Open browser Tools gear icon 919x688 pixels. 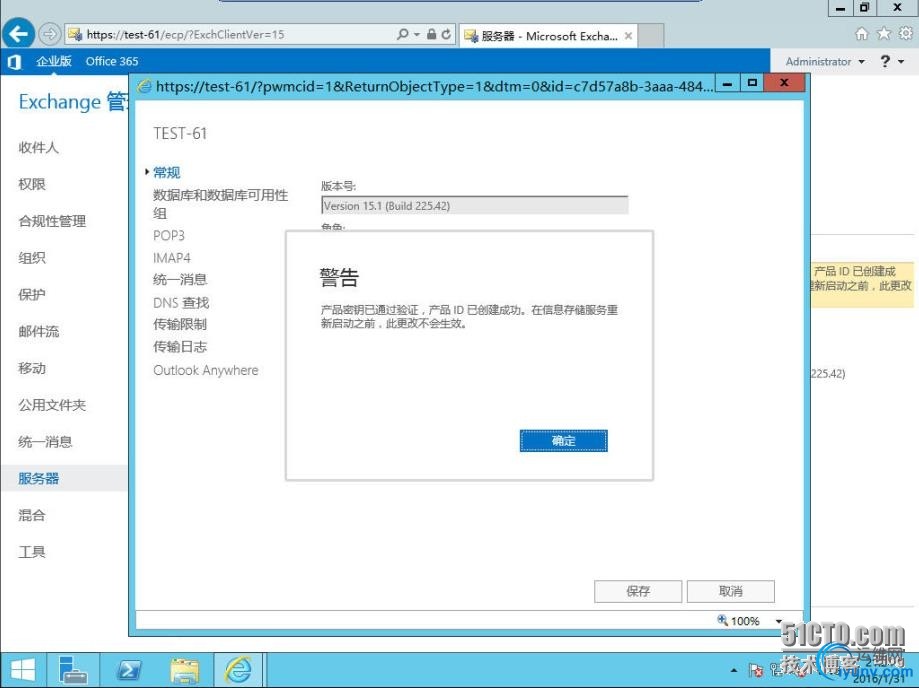coord(906,34)
